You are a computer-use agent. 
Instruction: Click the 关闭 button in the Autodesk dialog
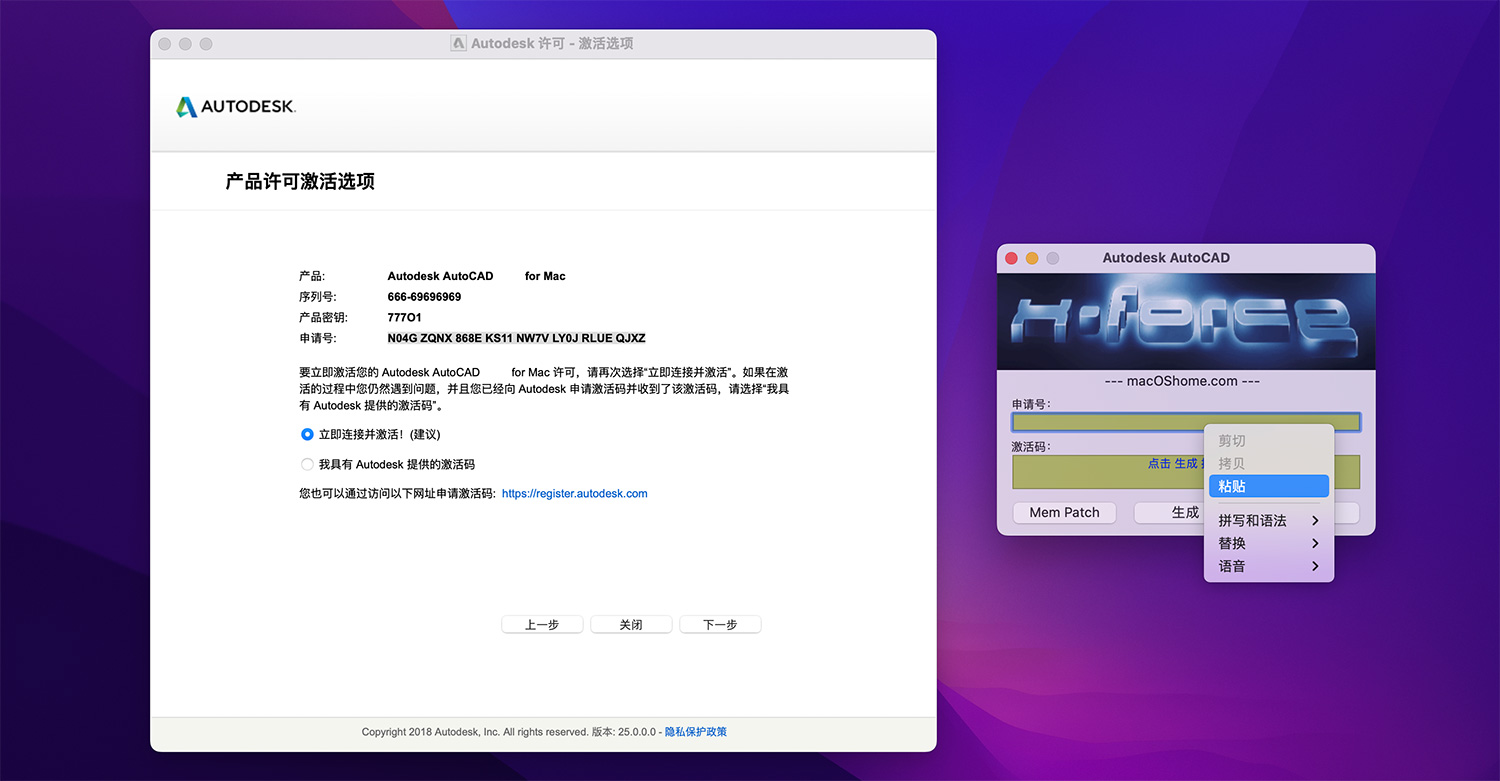pos(631,625)
